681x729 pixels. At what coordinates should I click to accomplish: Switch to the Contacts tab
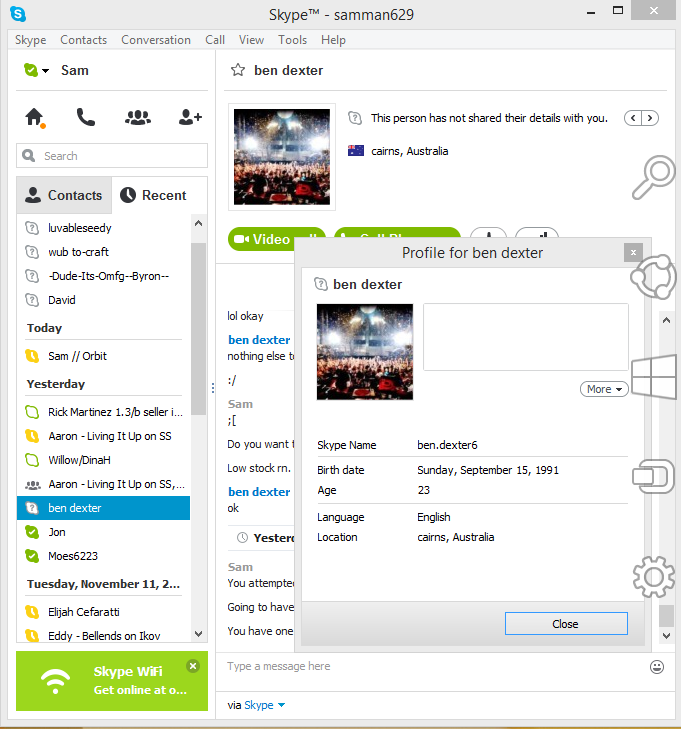[64, 195]
